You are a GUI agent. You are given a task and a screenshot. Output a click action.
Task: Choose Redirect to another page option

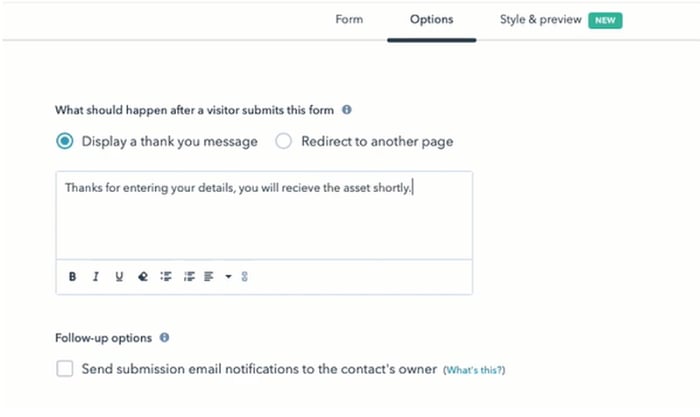click(283, 141)
